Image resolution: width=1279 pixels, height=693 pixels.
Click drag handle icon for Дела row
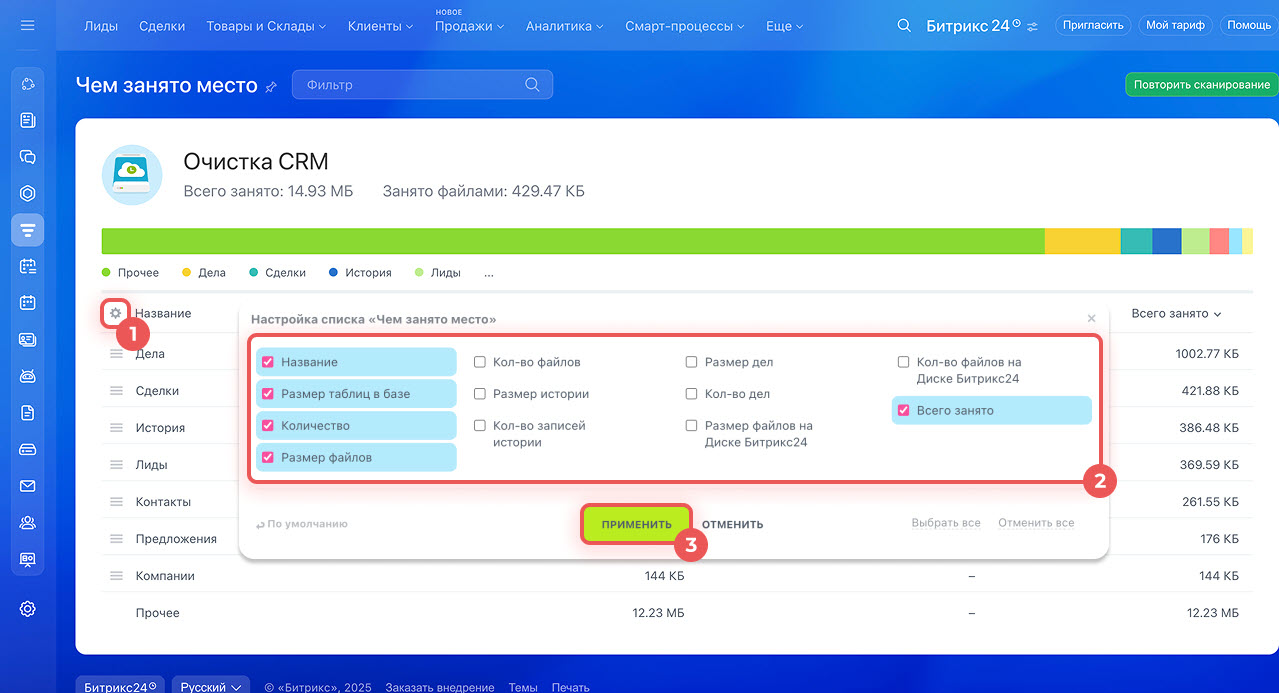pos(116,354)
